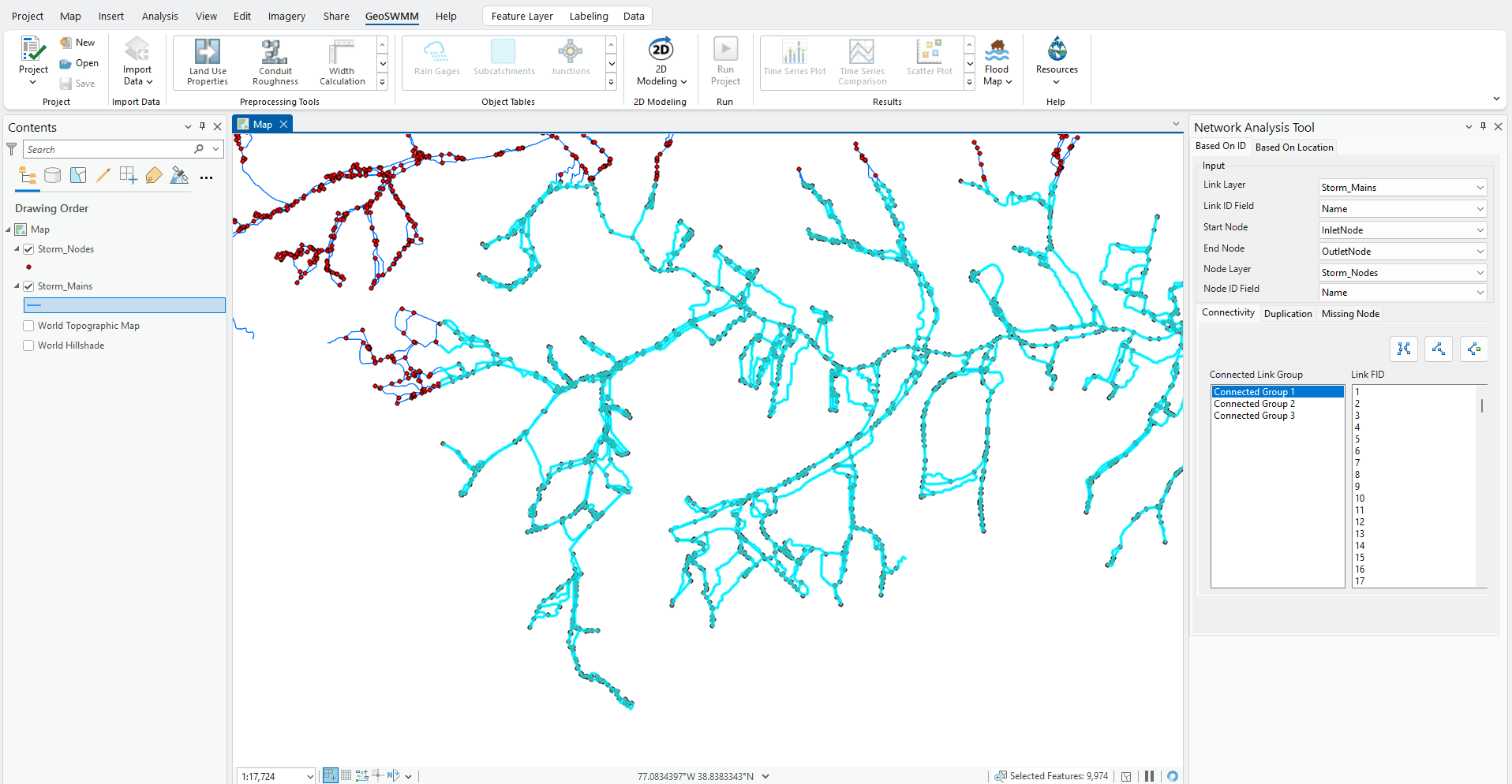Open the Land Use Properties tool
1512x784 pixels.
[207, 62]
